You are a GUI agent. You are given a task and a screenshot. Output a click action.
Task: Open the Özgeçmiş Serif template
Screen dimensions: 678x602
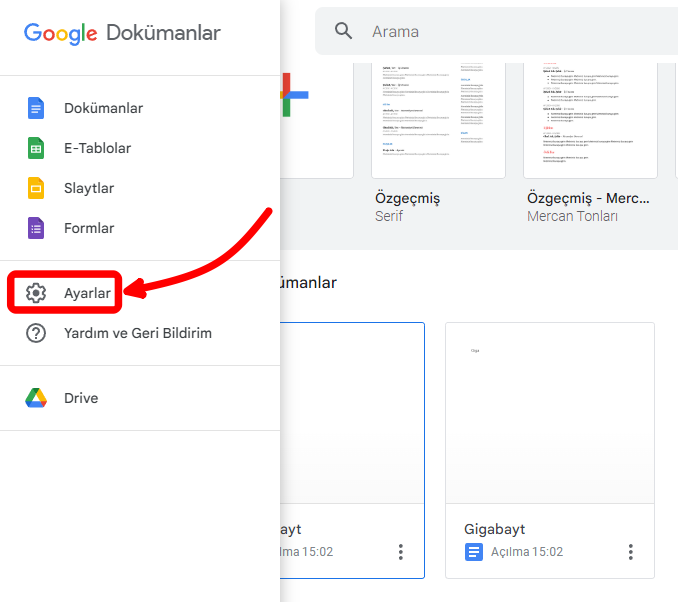click(x=438, y=120)
